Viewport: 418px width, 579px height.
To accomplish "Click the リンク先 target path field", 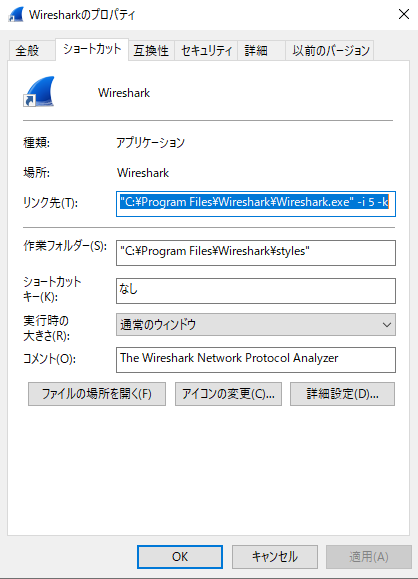I will pyautogui.click(x=256, y=203).
